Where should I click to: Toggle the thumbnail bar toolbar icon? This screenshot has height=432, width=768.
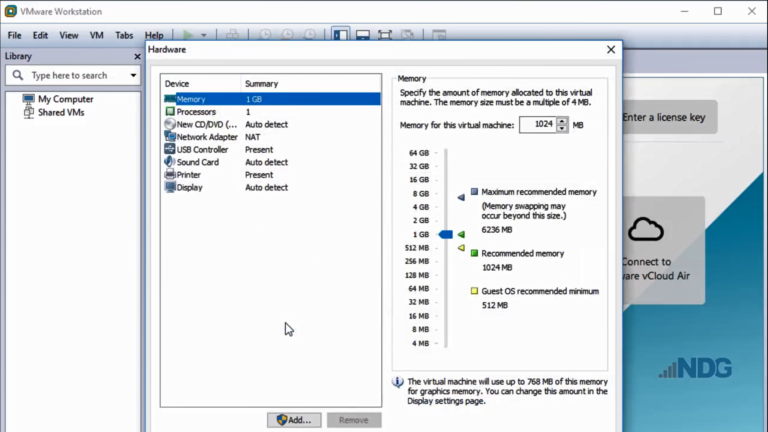pos(362,35)
